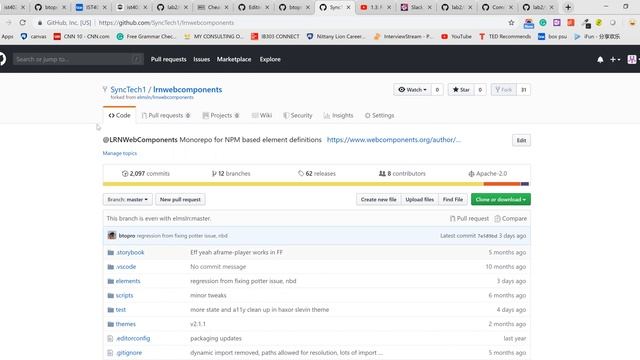
Task: View the Apache-2.0 license
Action: 488,173
